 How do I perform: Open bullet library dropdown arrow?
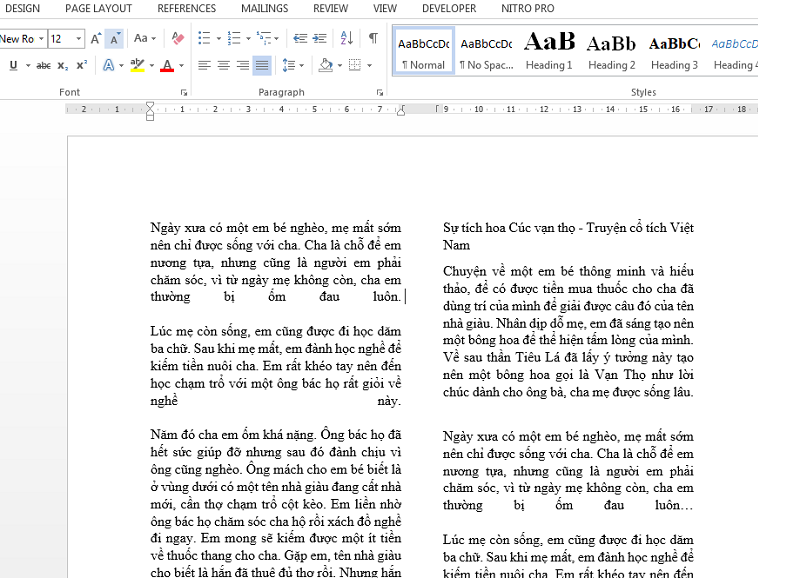[x=218, y=39]
